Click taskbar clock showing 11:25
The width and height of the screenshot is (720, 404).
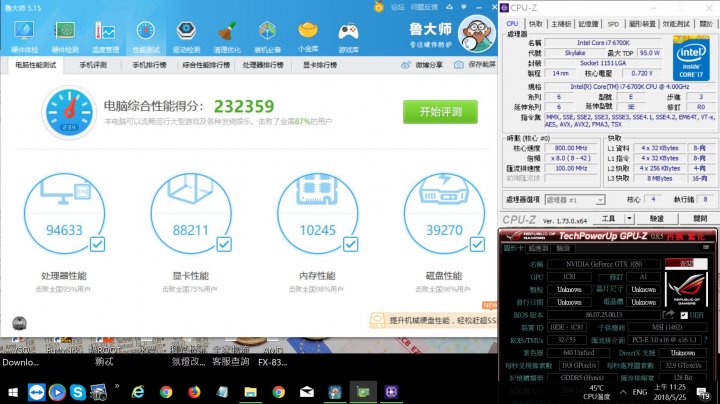tap(669, 392)
